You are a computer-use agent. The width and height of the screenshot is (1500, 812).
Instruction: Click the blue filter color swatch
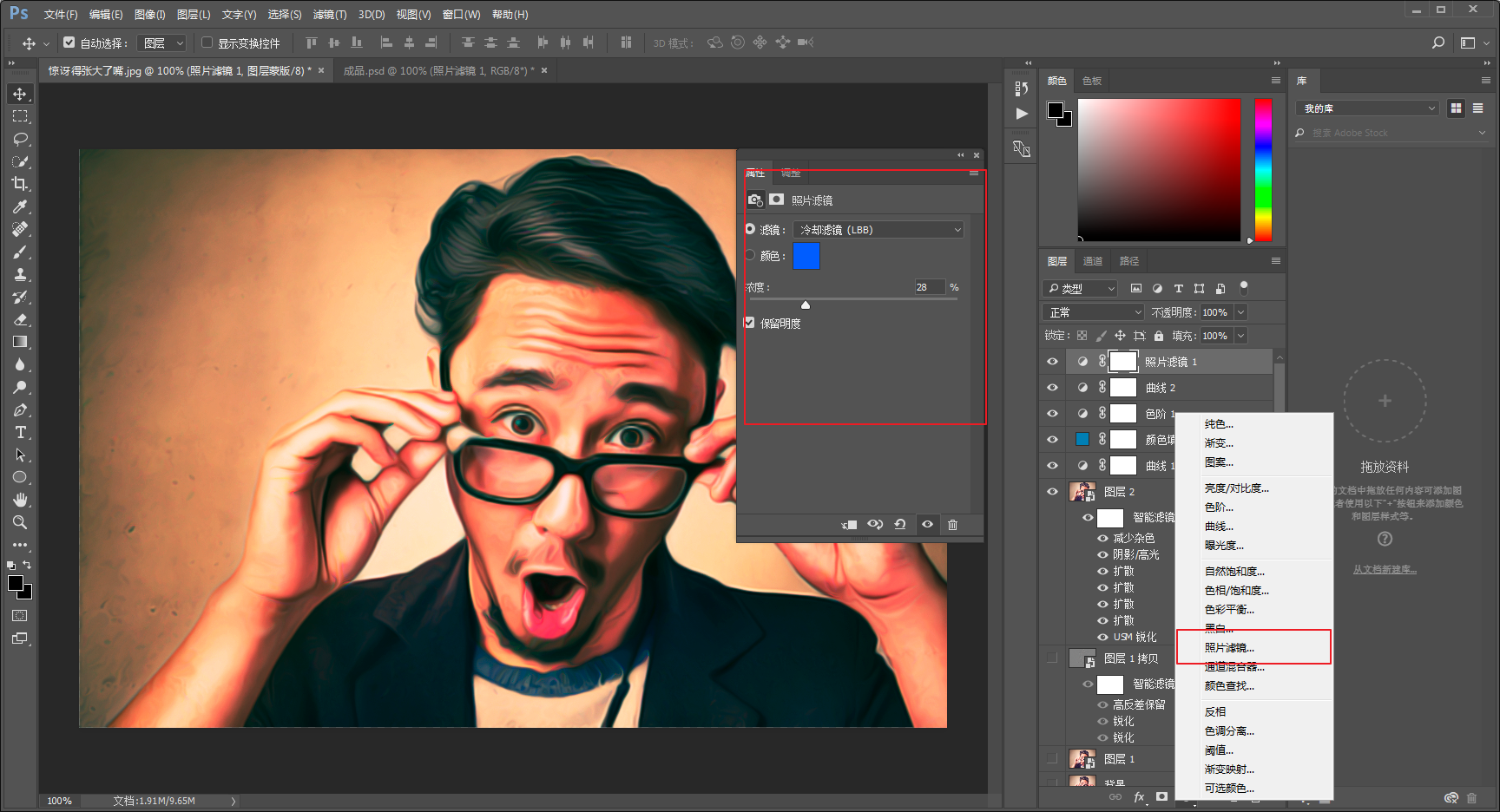click(806, 256)
